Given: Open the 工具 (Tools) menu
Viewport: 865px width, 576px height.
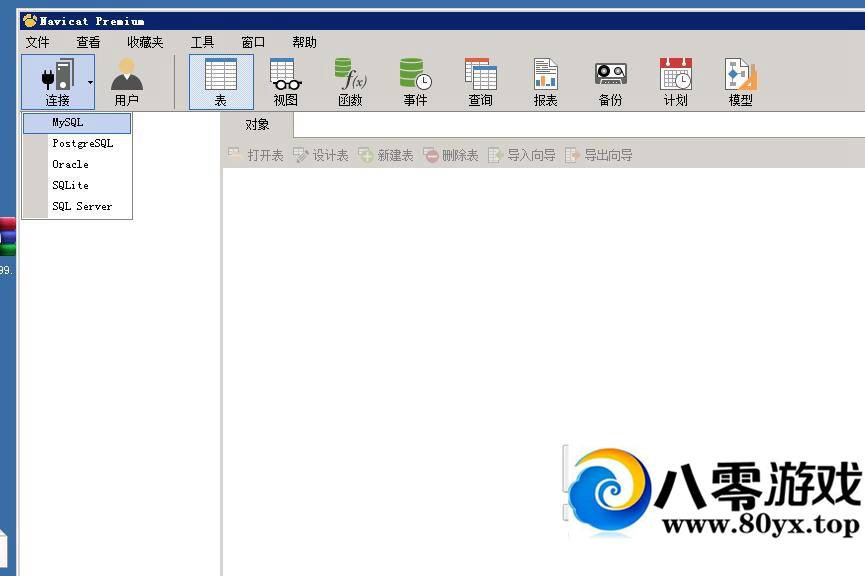Looking at the screenshot, I should pyautogui.click(x=202, y=42).
